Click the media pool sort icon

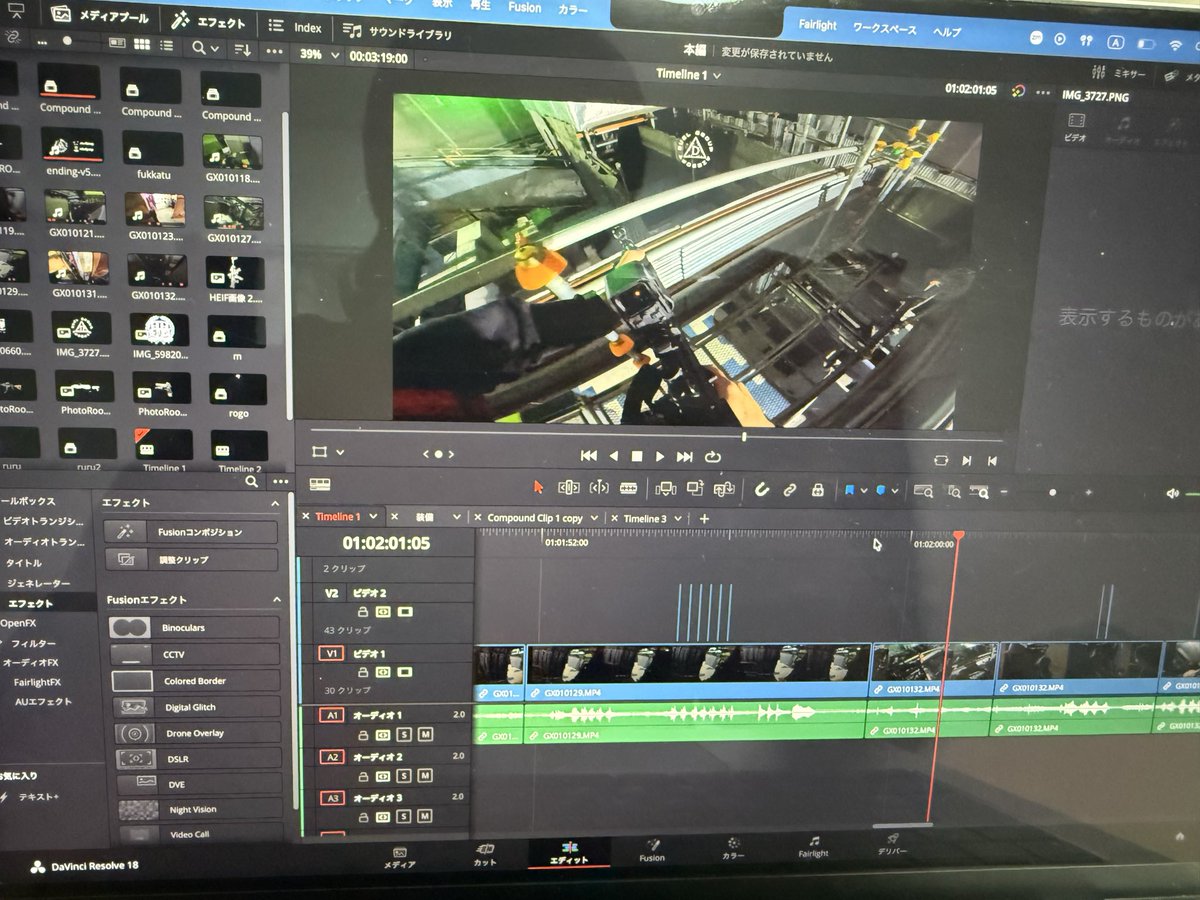click(x=242, y=48)
